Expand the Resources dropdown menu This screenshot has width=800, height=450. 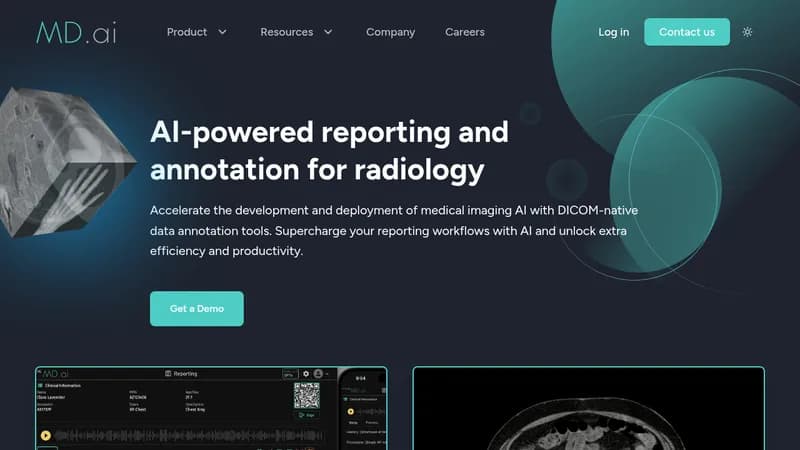[x=296, y=32]
